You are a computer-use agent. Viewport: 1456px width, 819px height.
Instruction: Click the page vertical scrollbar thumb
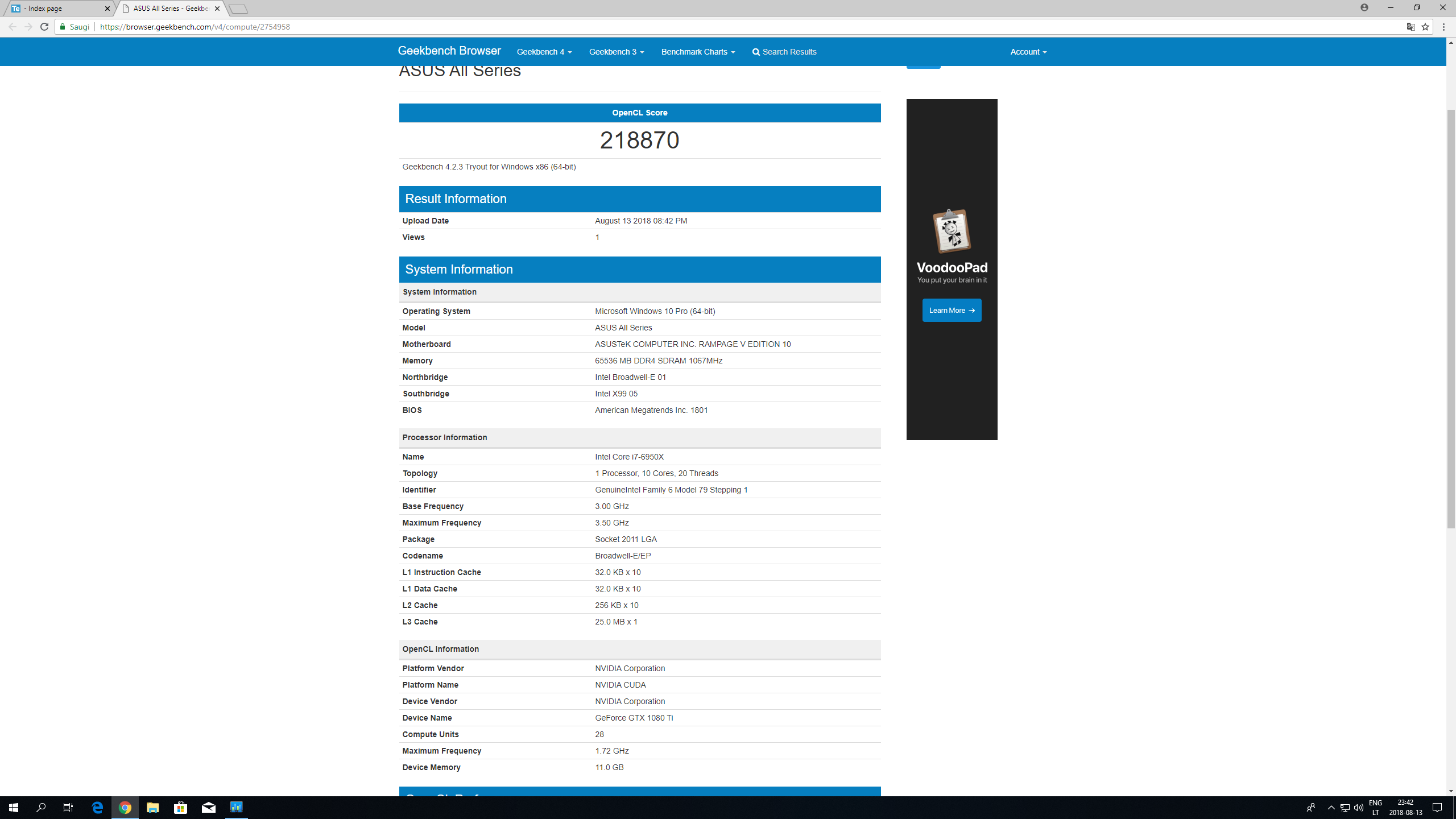coord(1451,318)
